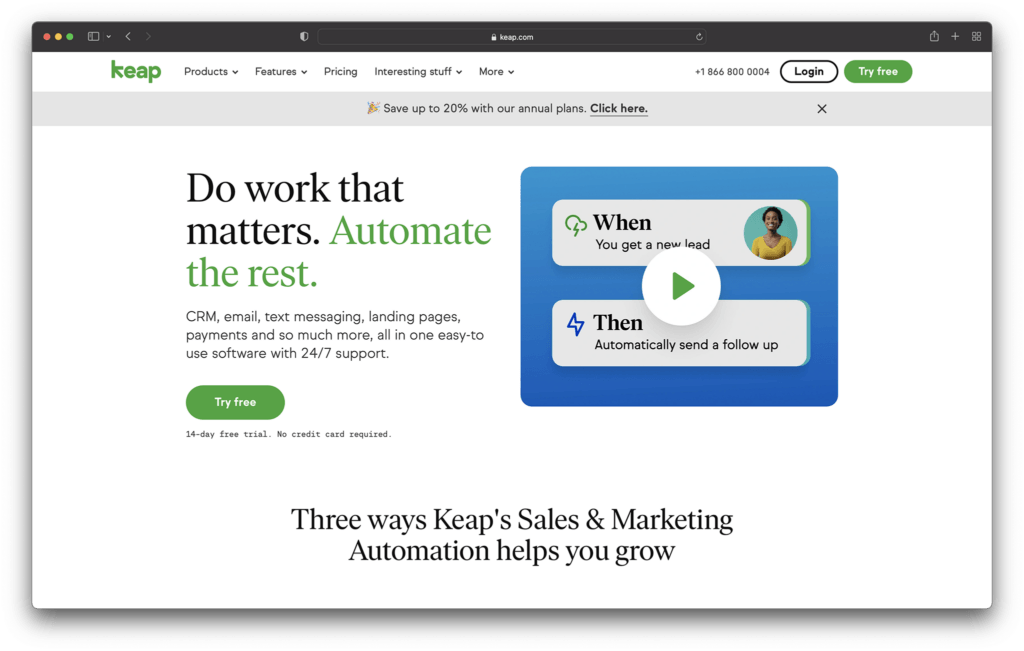The image size is (1024, 651).
Task: Open Safari share menu
Action: click(x=934, y=36)
